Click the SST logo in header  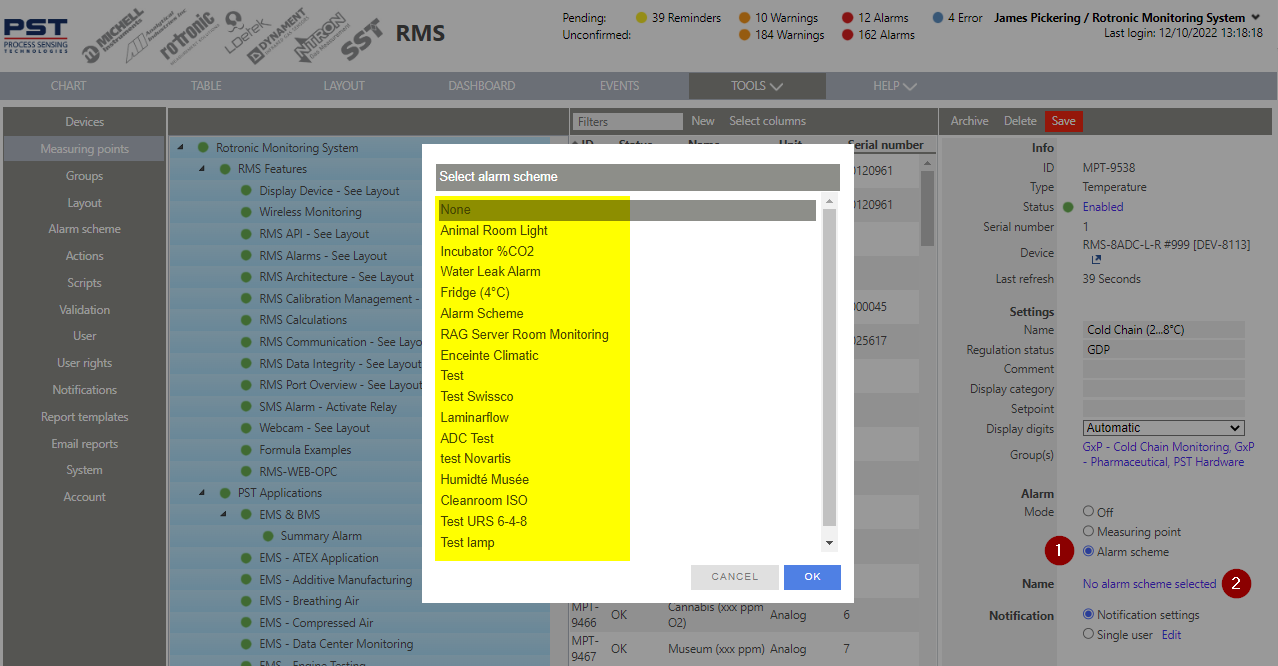coord(362,40)
